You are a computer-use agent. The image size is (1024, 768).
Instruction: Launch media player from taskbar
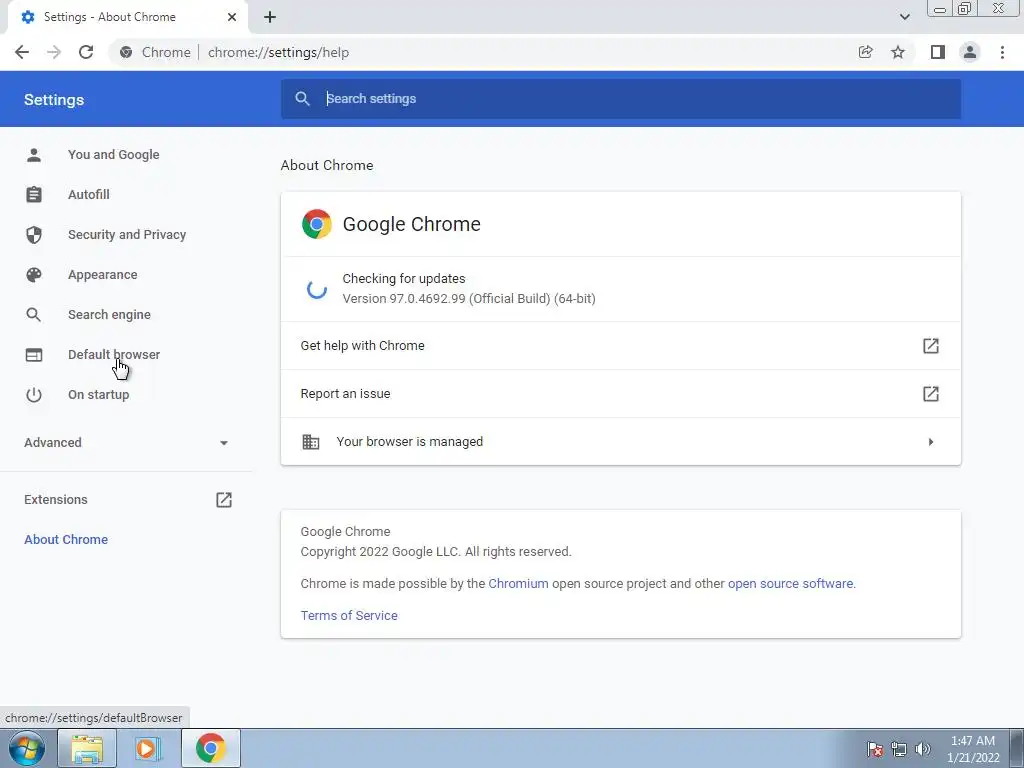pos(148,748)
